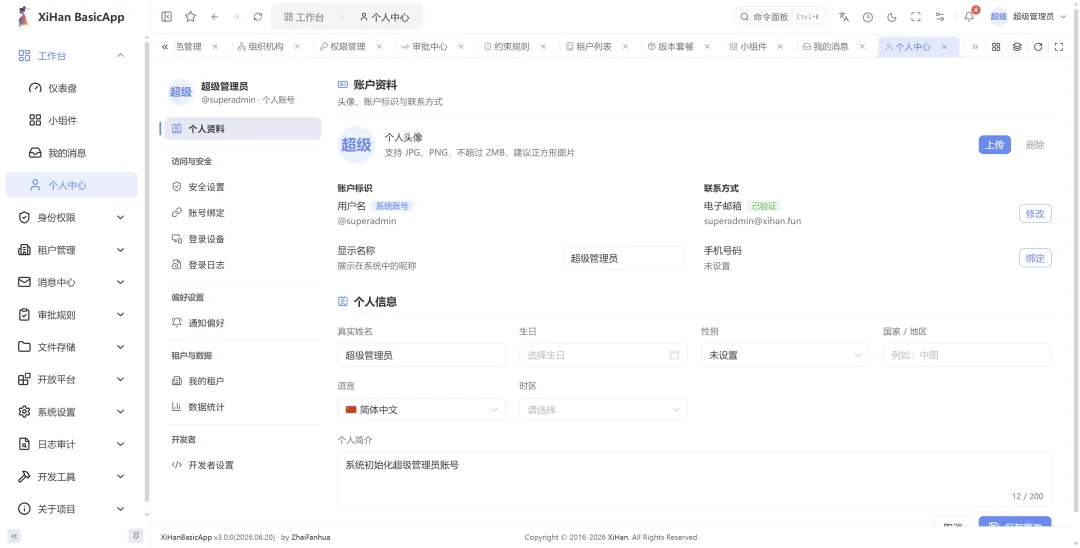
Task: Close the 我的消息 tab
Action: pyautogui.click(x=862, y=47)
